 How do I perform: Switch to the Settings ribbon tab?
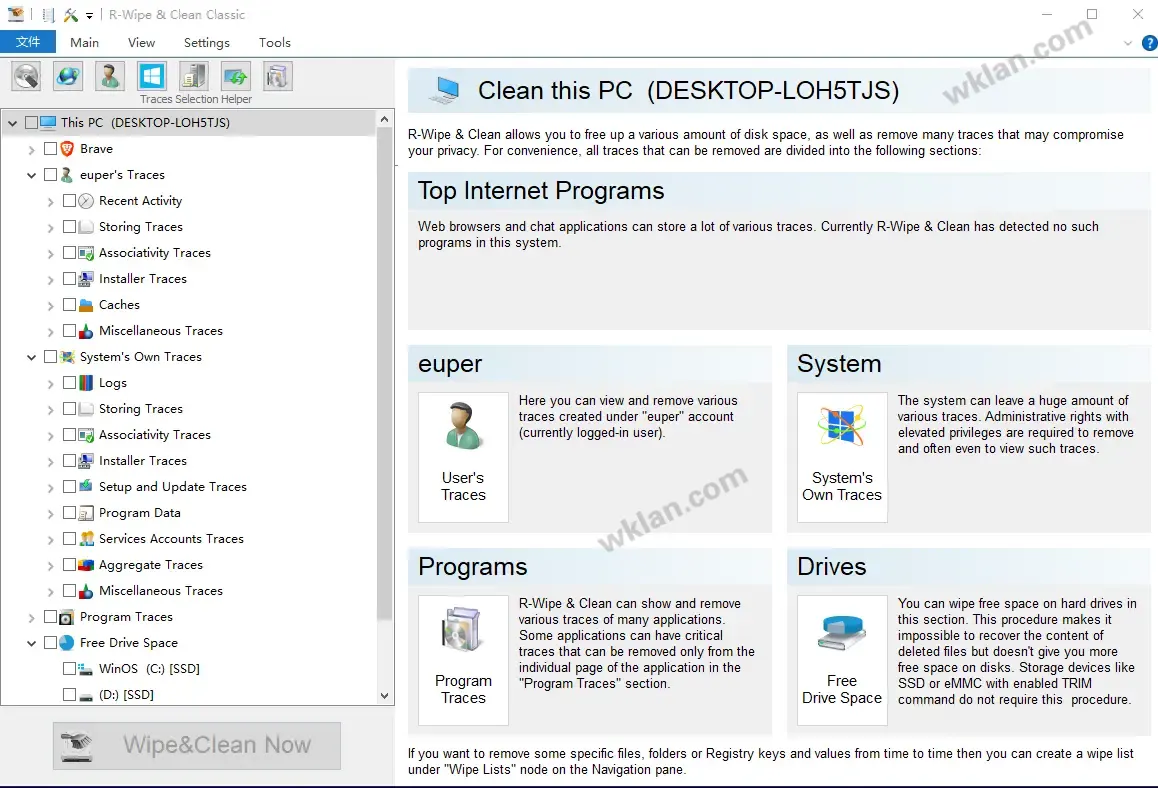pyautogui.click(x=207, y=42)
